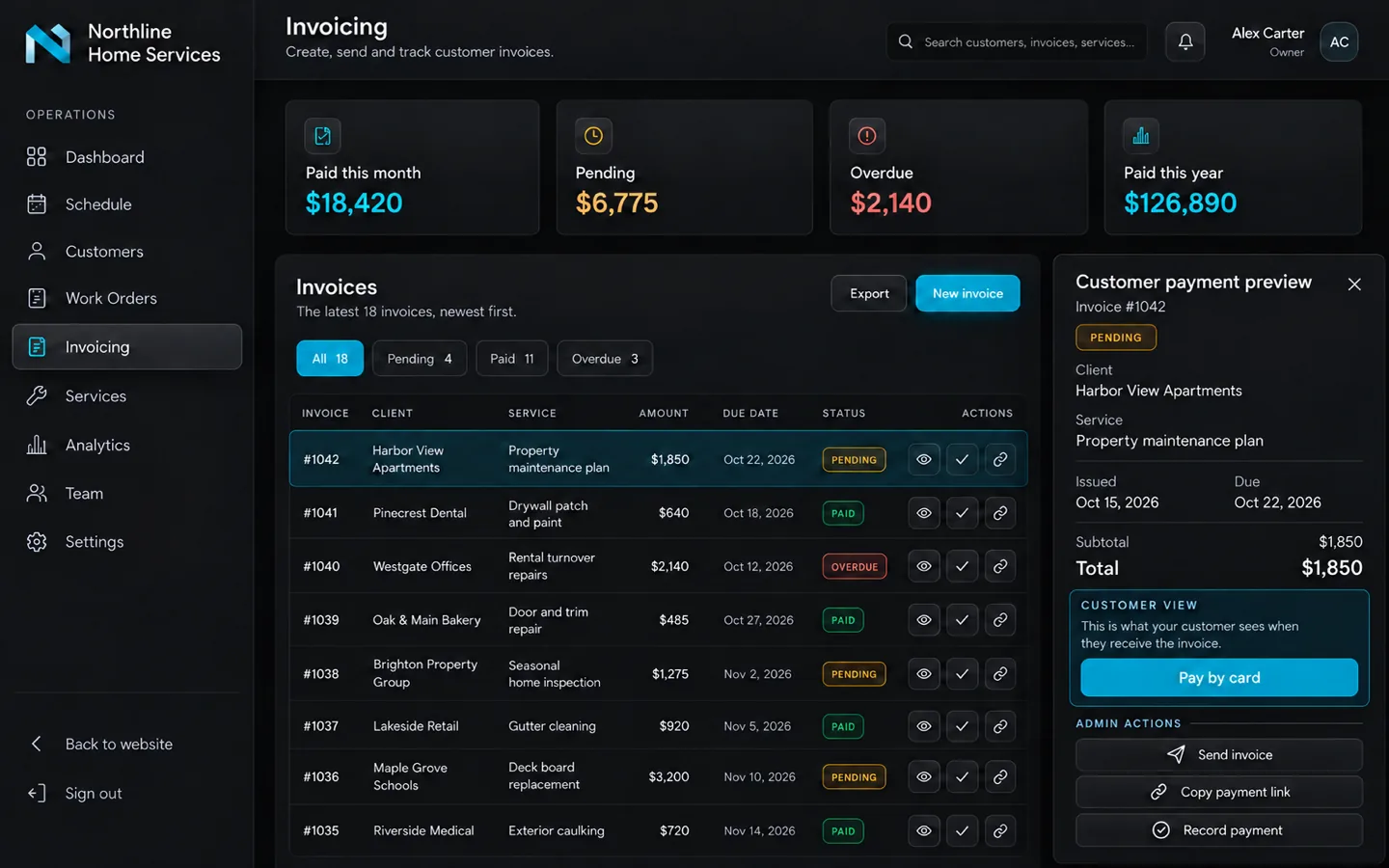1389x868 pixels.
Task: Copy link icon for invoice #1041
Action: tap(1000, 513)
